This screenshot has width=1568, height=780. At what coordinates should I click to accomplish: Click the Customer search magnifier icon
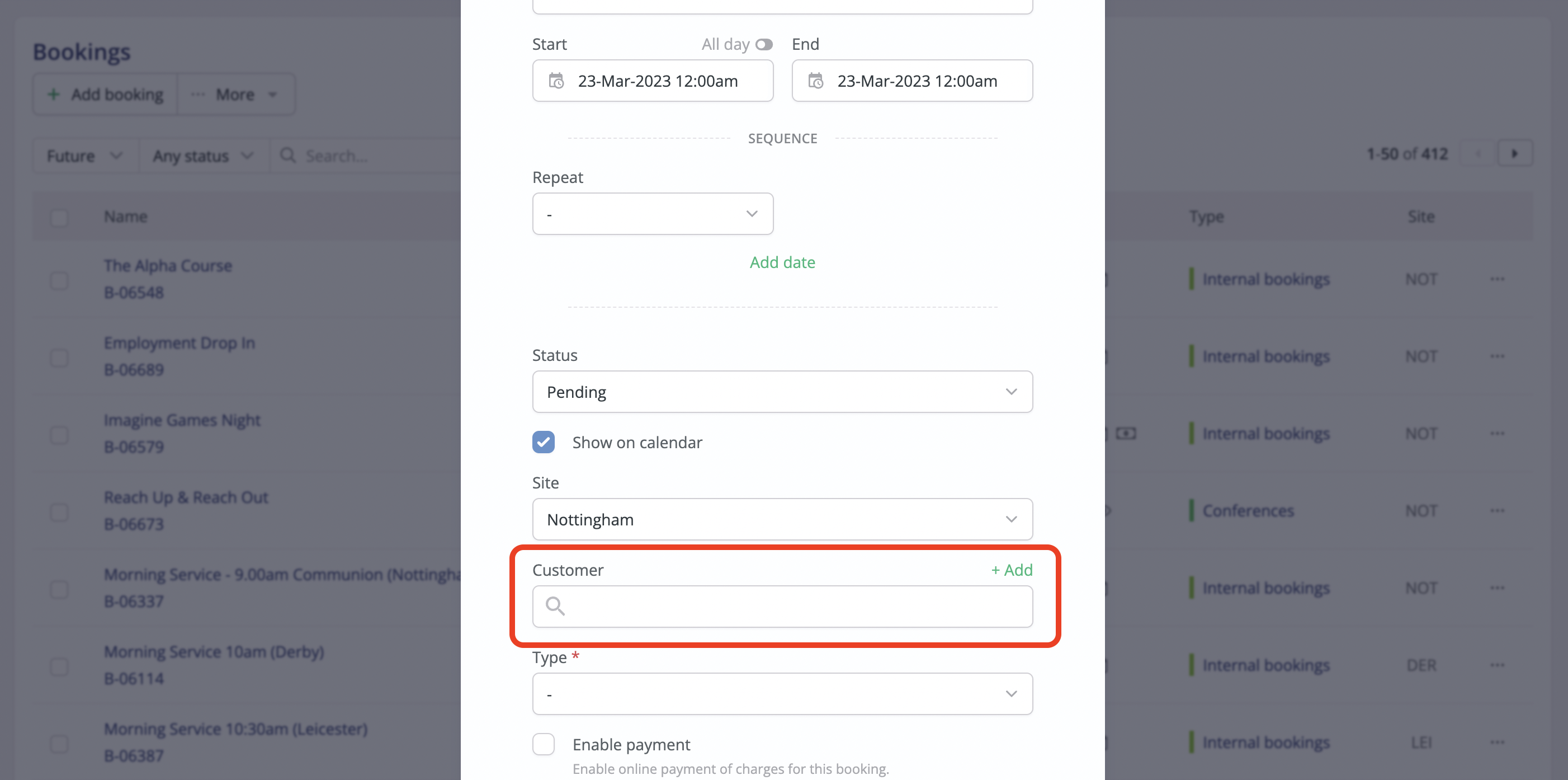(555, 606)
